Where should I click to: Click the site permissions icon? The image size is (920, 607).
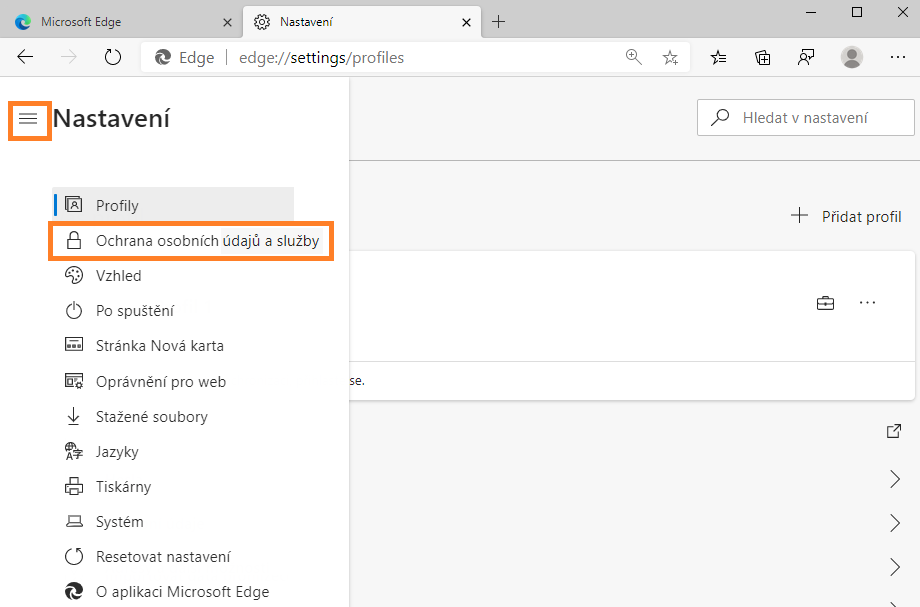pyautogui.click(x=73, y=381)
